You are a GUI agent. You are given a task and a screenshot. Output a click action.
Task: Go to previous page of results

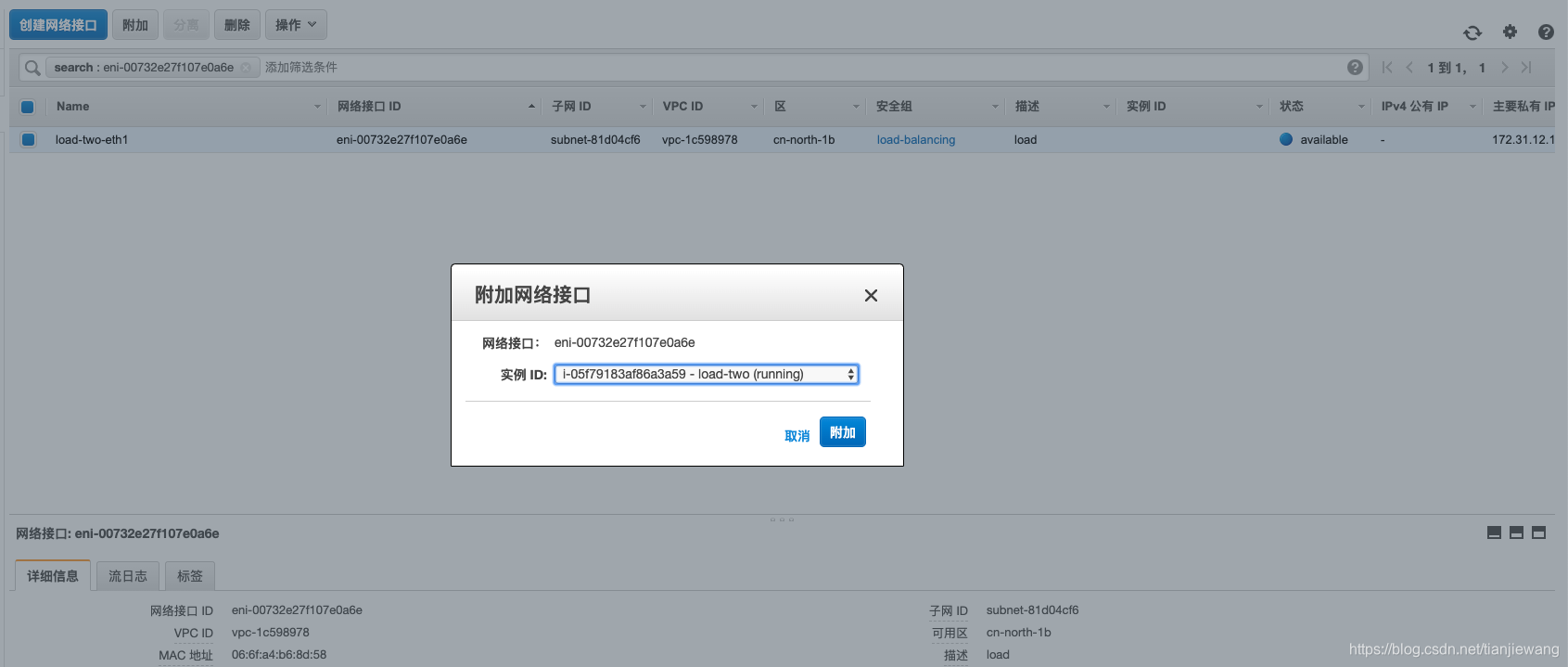point(1409,67)
